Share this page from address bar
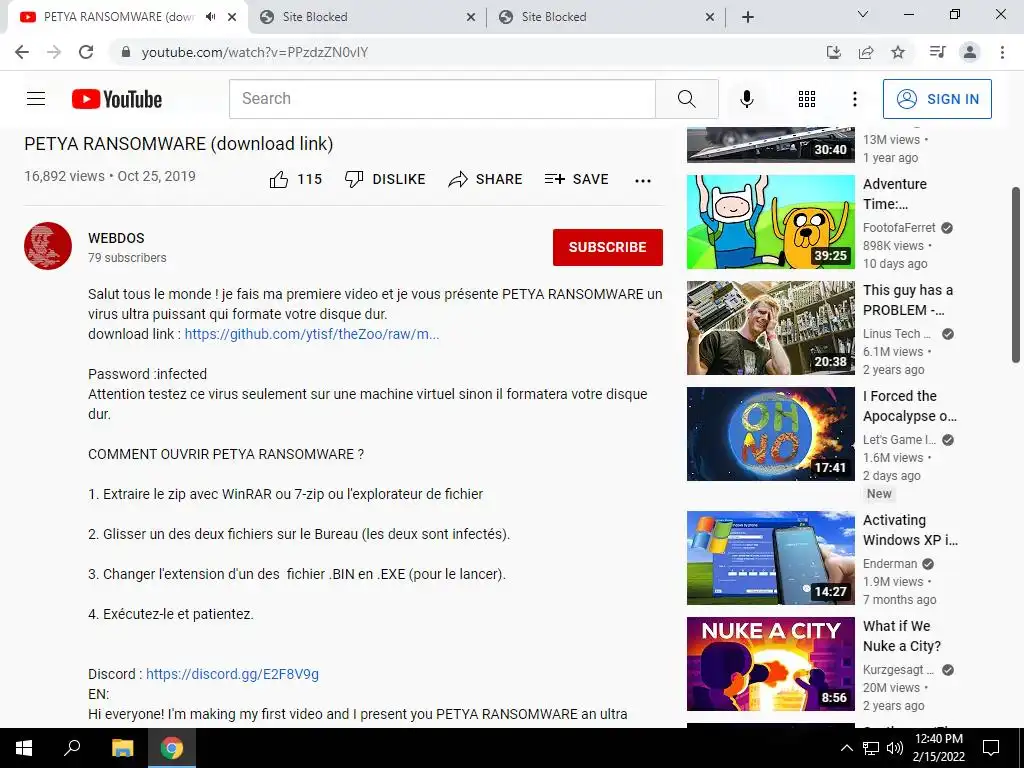Screen dimensions: 1024x768 (866, 52)
